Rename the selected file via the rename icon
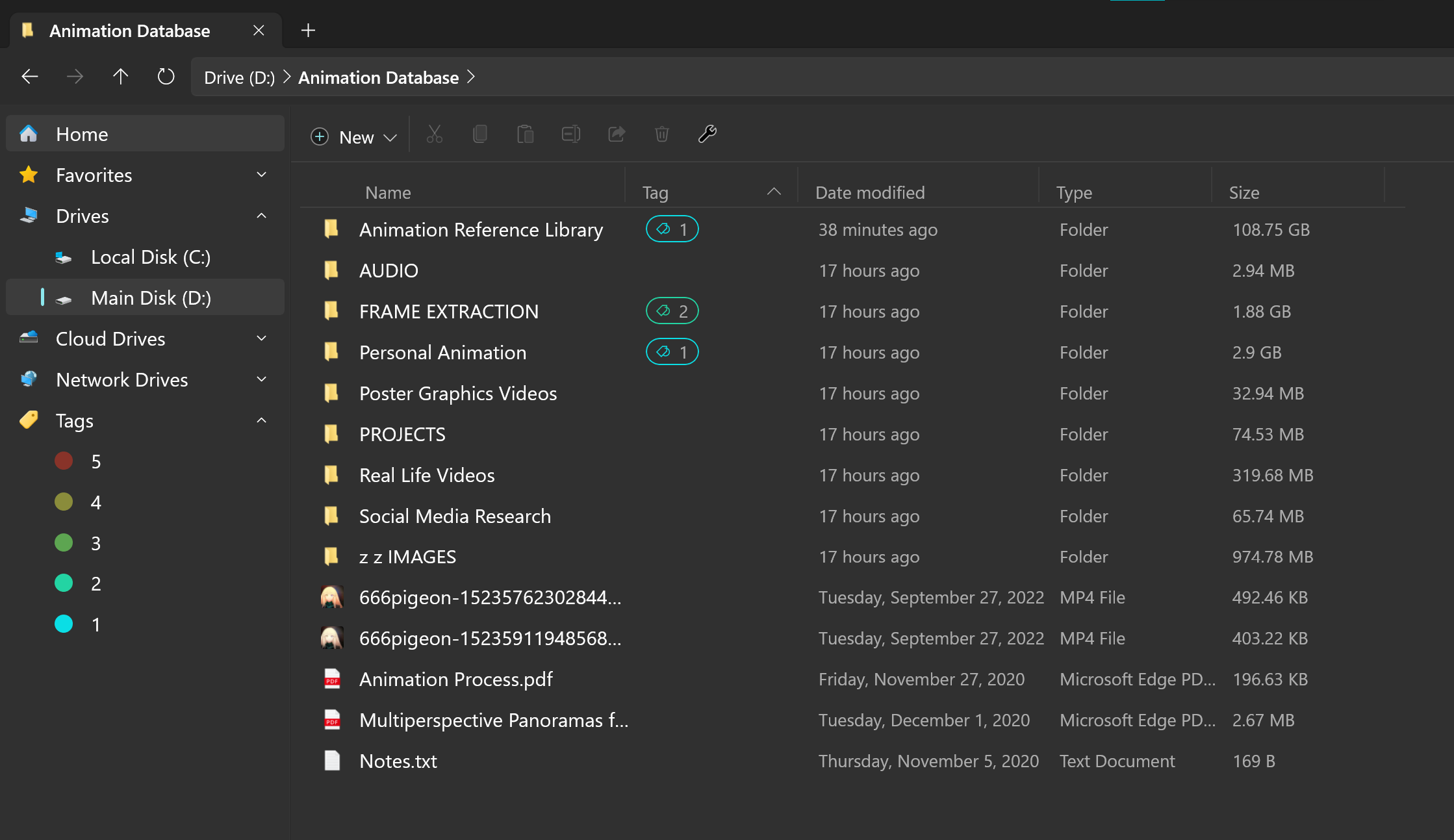This screenshot has height=840, width=1454. point(570,134)
